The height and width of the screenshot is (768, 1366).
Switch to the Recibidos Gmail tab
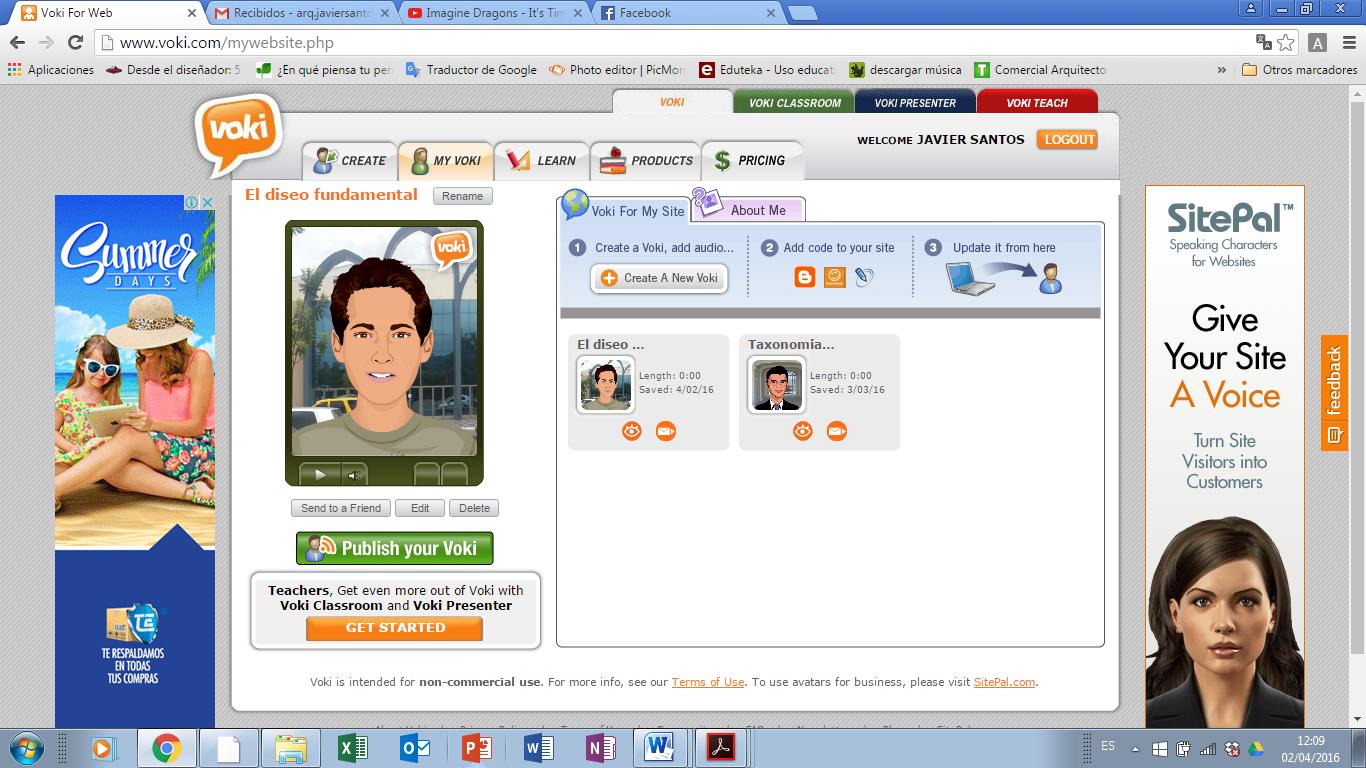pyautogui.click(x=300, y=13)
